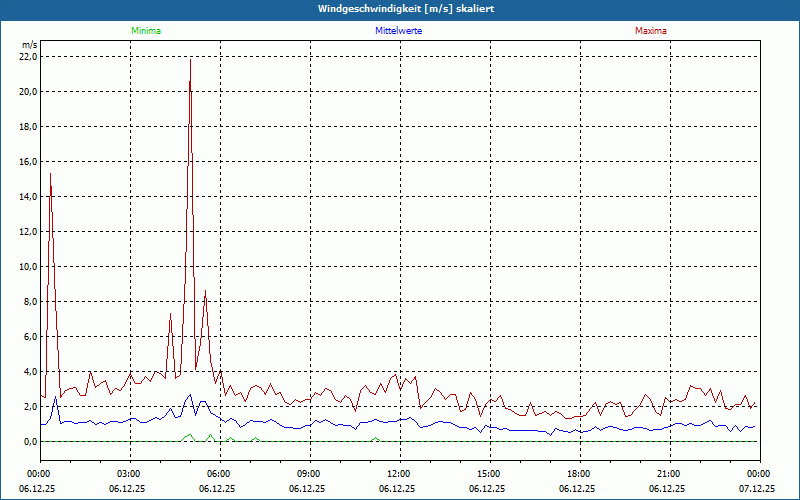Click the 14,0 y-axis value
The image size is (800, 500).
coord(29,196)
